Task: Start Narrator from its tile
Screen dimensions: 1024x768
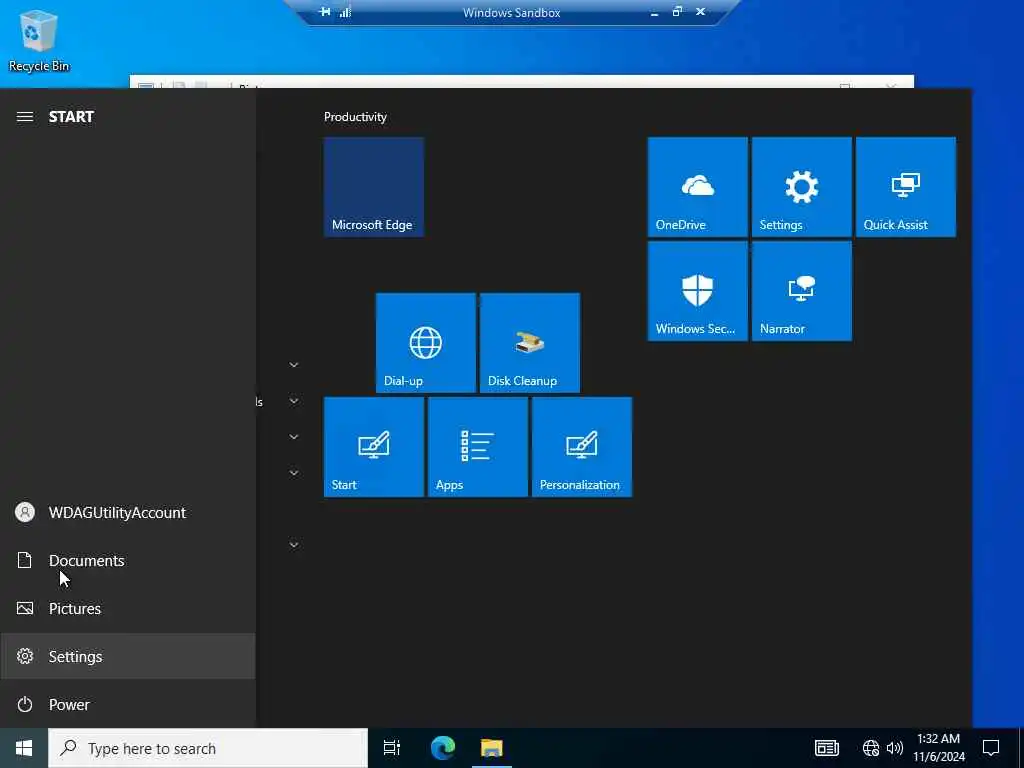Action: [801, 291]
